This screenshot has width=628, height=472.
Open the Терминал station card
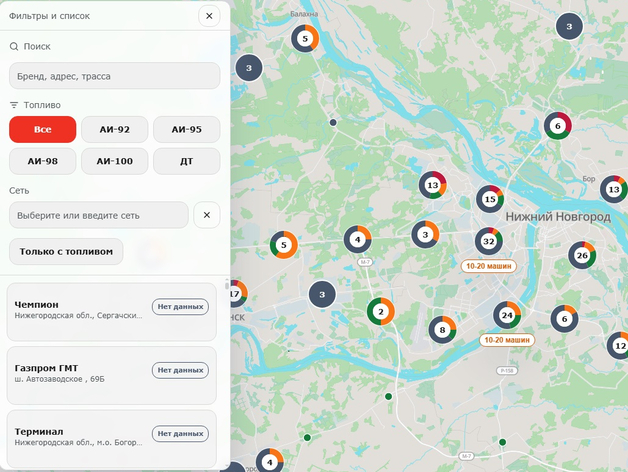112,439
